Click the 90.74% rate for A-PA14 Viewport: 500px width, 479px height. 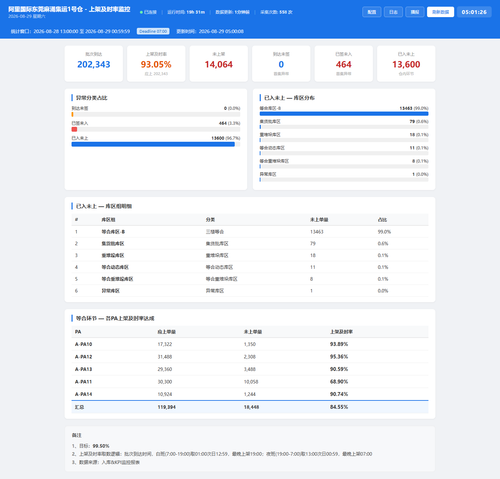339,394
